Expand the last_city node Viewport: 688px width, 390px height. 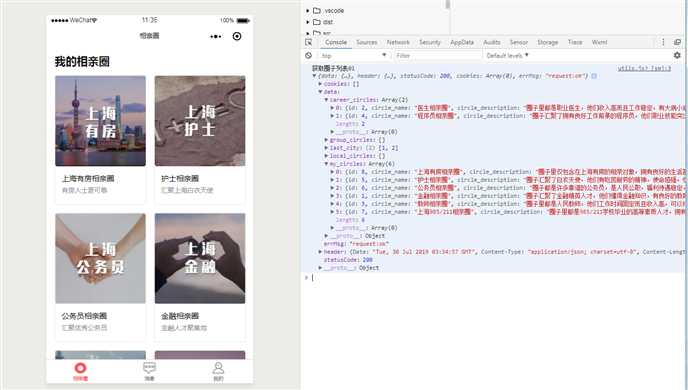point(326,148)
